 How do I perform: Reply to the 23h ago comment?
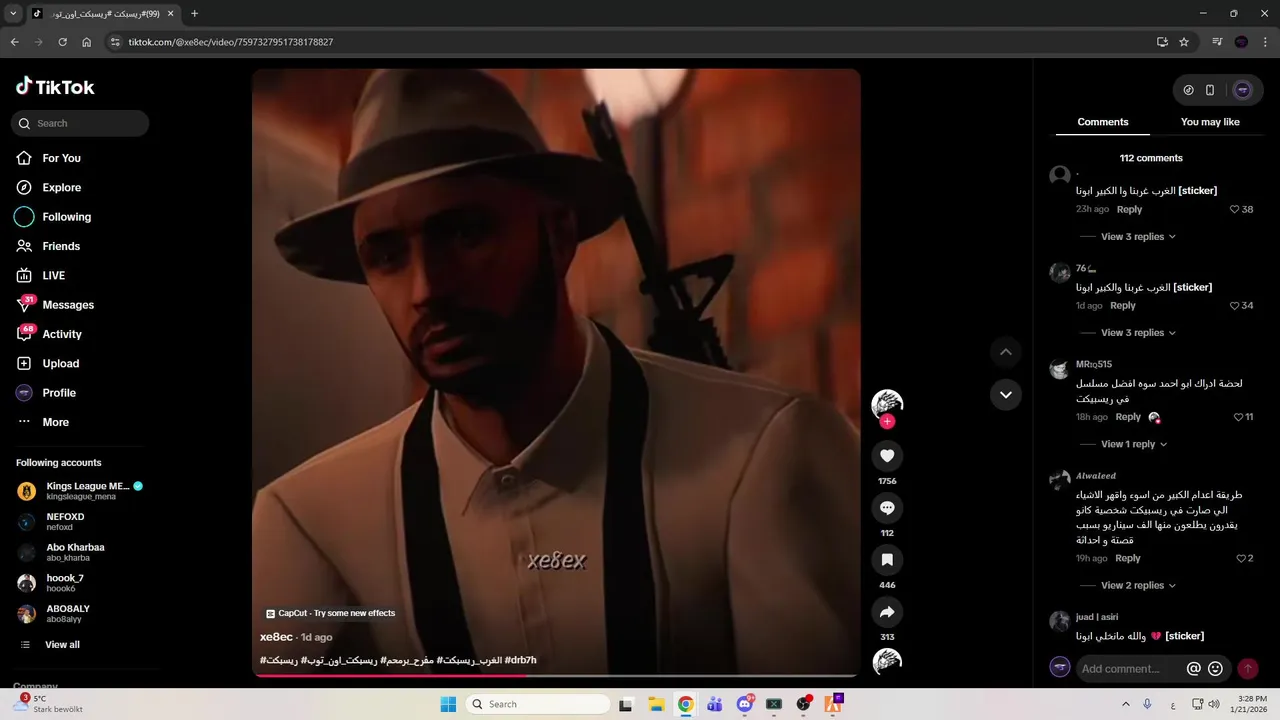tap(1130, 210)
